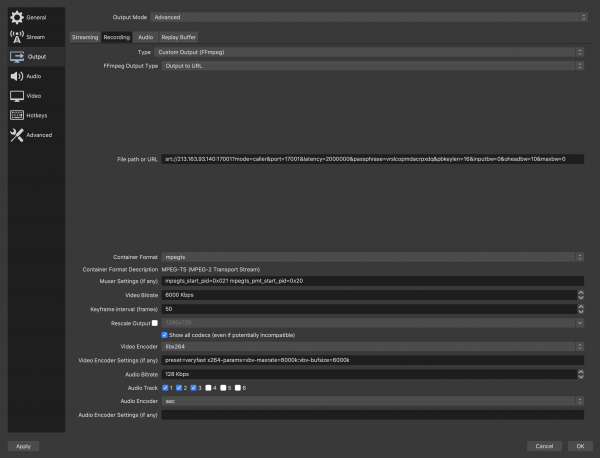The image size is (600, 458).
Task: Adjust Video Bitrate with stepper arrows
Action: (x=581, y=295)
